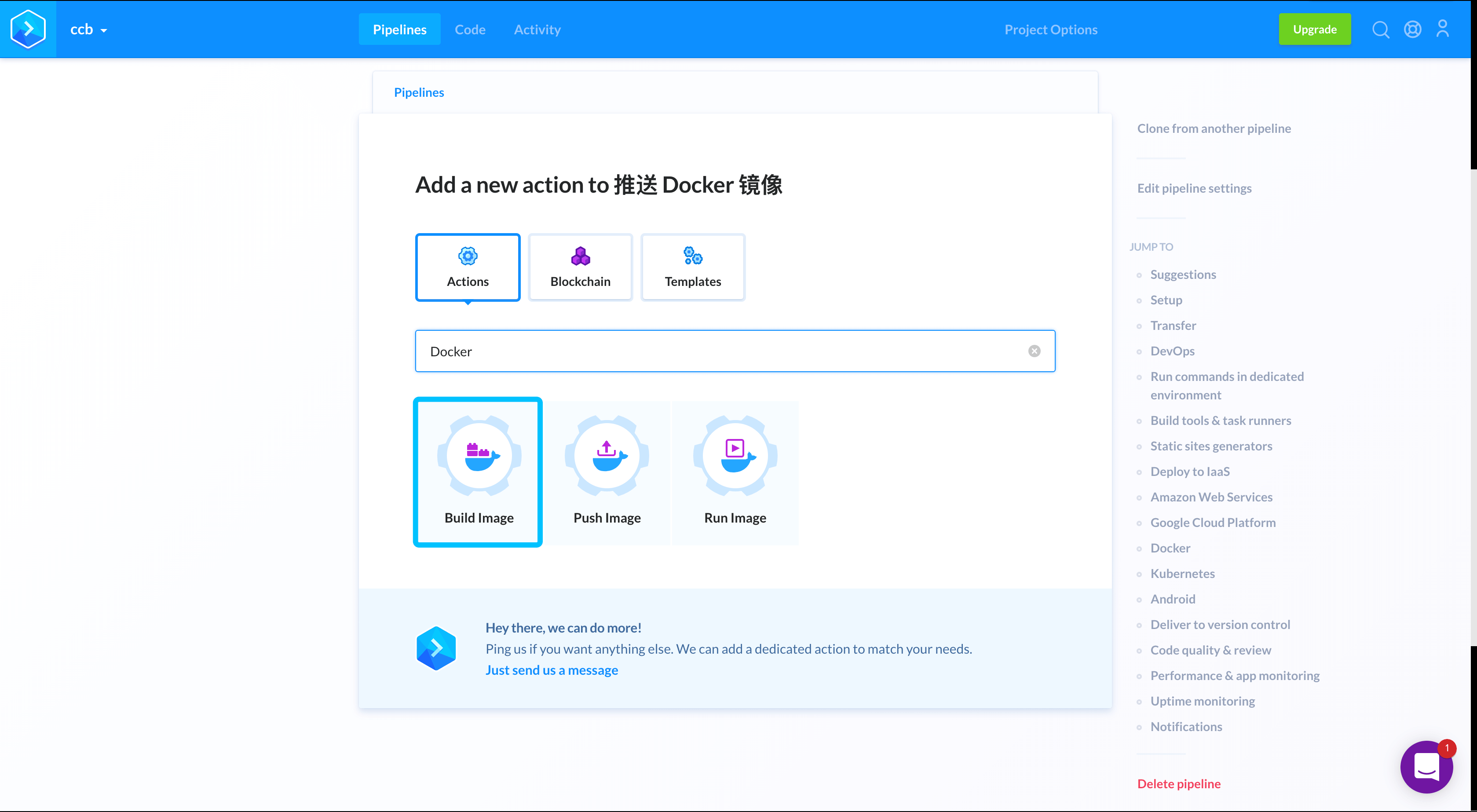1477x812 pixels.
Task: Select the Run Image Docker action
Action: click(x=735, y=472)
